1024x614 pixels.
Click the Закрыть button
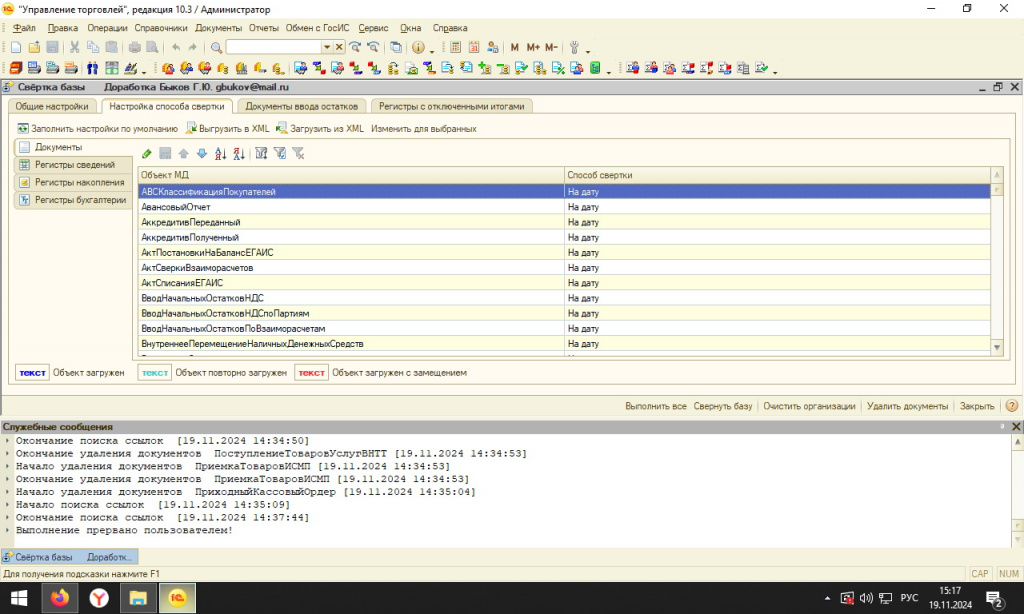pos(977,406)
